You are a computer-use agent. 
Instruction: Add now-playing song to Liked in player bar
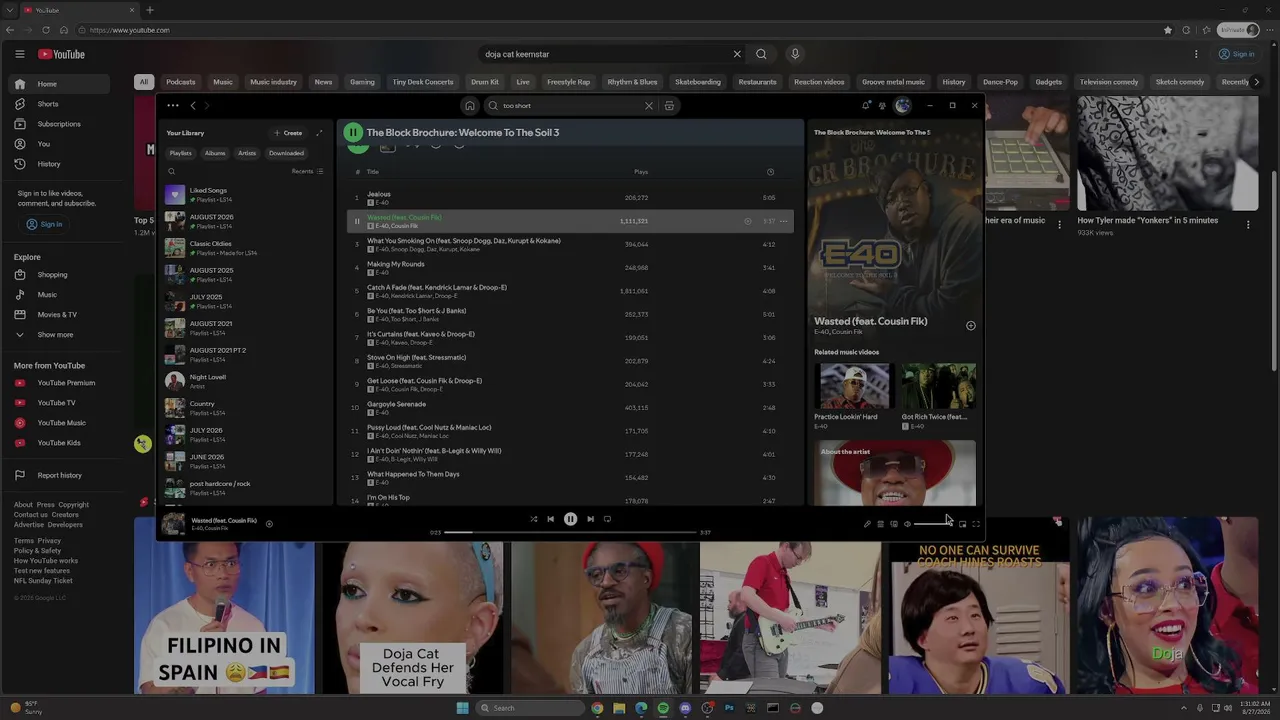[269, 523]
